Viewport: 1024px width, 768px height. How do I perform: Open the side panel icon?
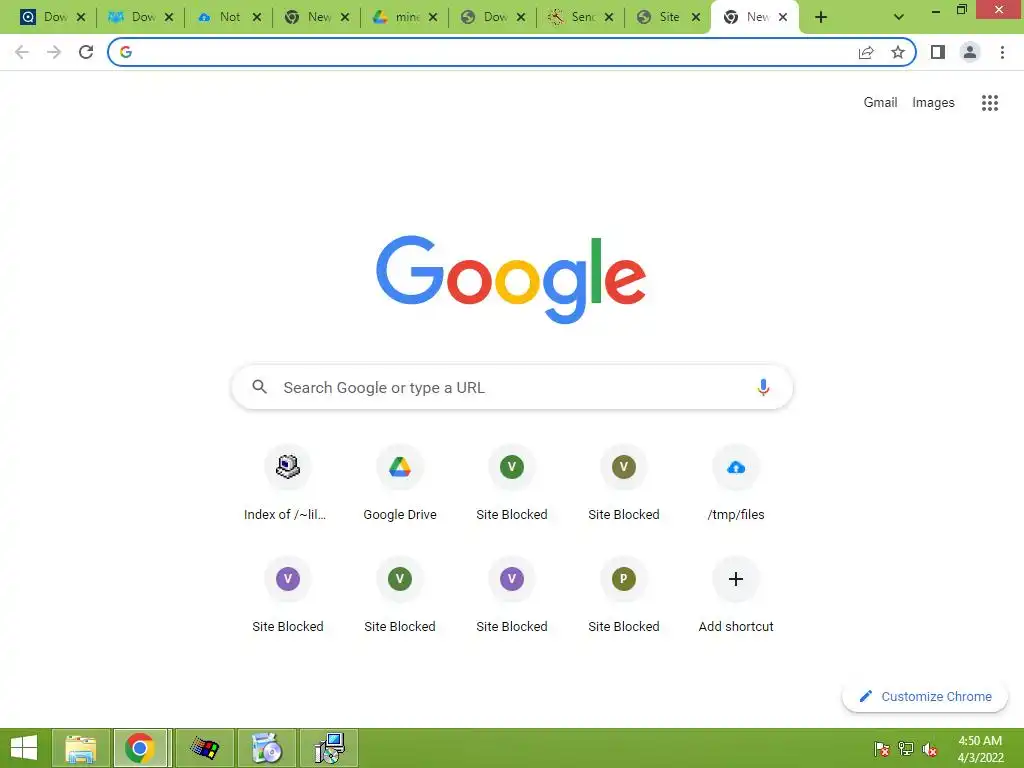click(x=938, y=52)
